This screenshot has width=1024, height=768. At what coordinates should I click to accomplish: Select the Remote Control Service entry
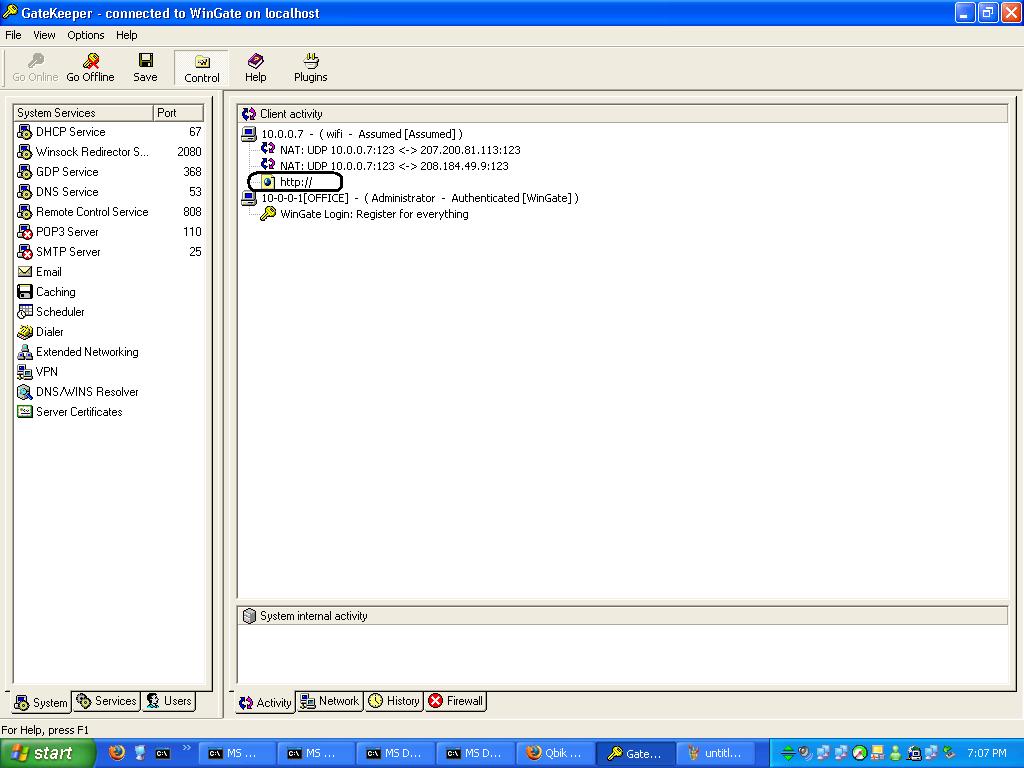pos(92,212)
